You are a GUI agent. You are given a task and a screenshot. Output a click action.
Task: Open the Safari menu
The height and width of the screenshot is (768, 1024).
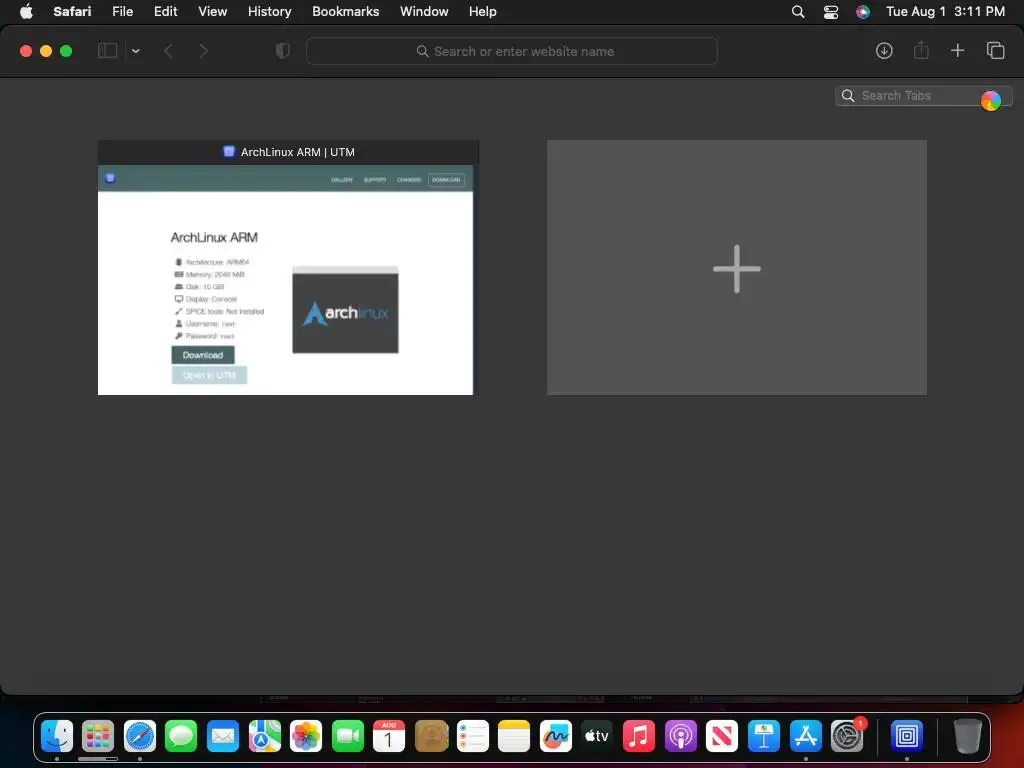click(x=72, y=12)
